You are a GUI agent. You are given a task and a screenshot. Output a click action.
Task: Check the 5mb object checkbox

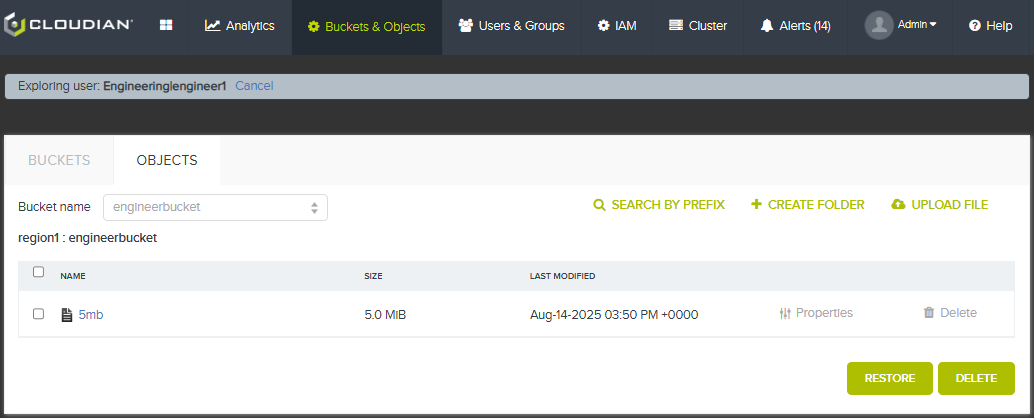(x=38, y=314)
